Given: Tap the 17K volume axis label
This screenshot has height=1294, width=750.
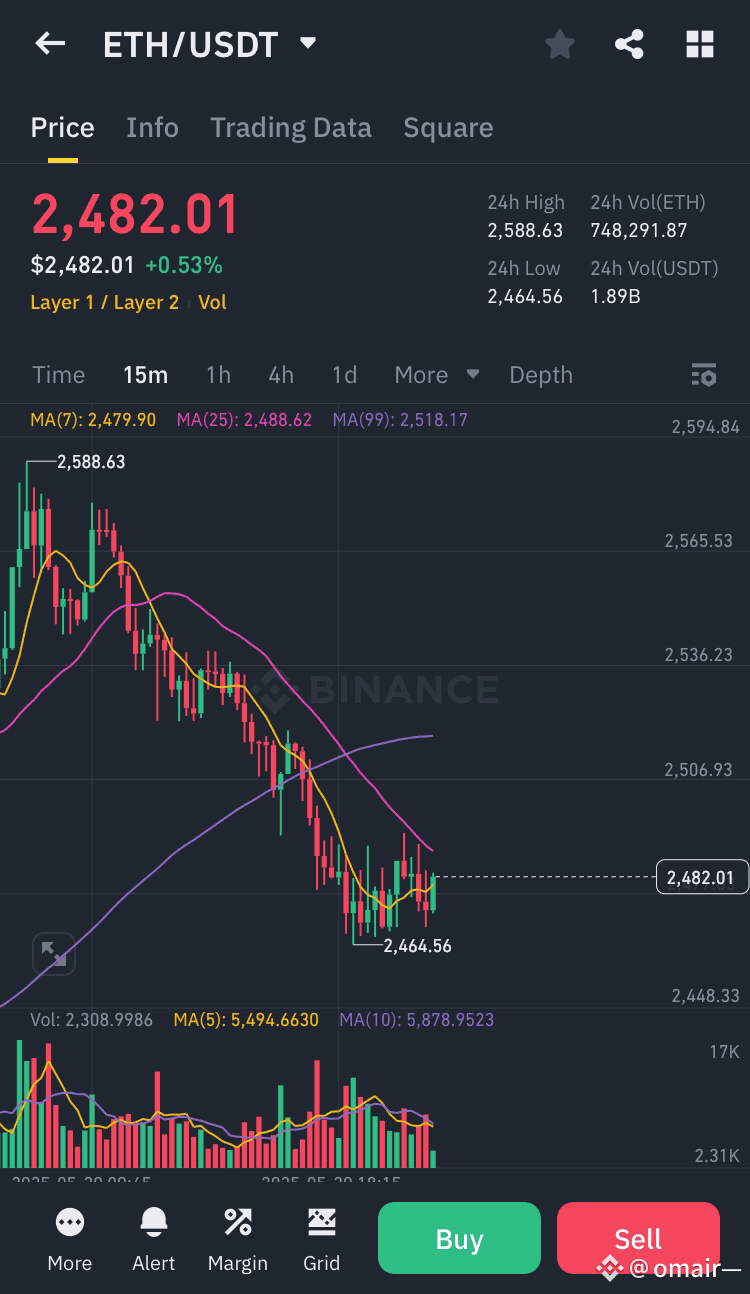Looking at the screenshot, I should point(724,1052).
